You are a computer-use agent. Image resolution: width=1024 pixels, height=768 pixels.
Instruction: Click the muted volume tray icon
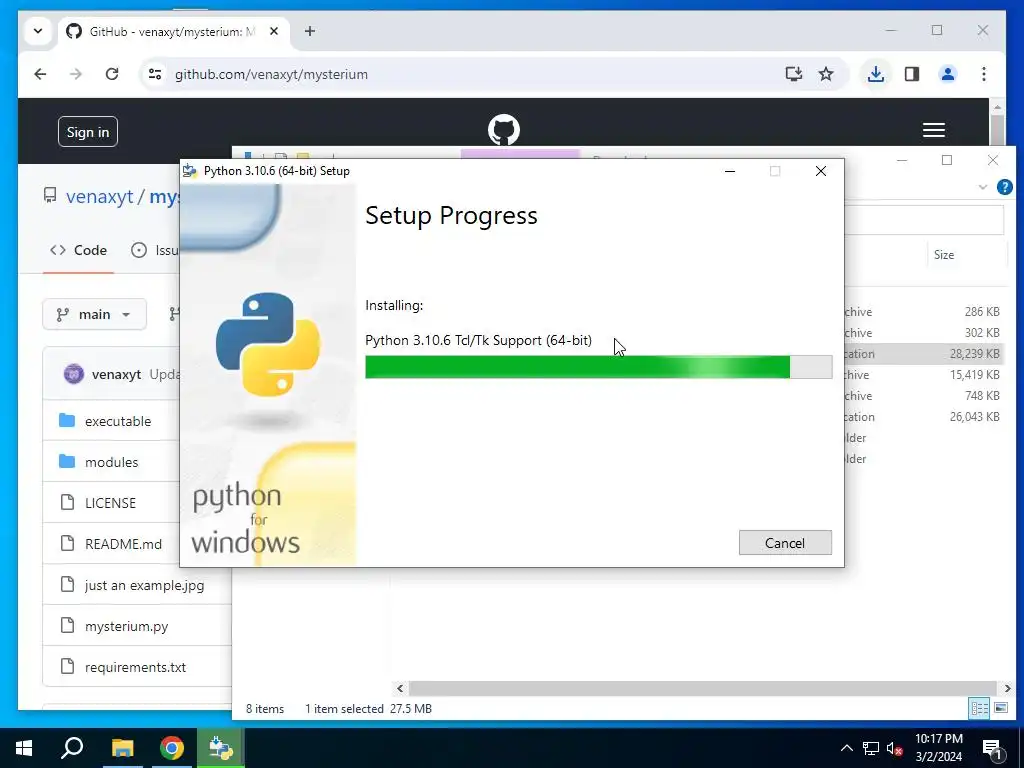point(895,748)
